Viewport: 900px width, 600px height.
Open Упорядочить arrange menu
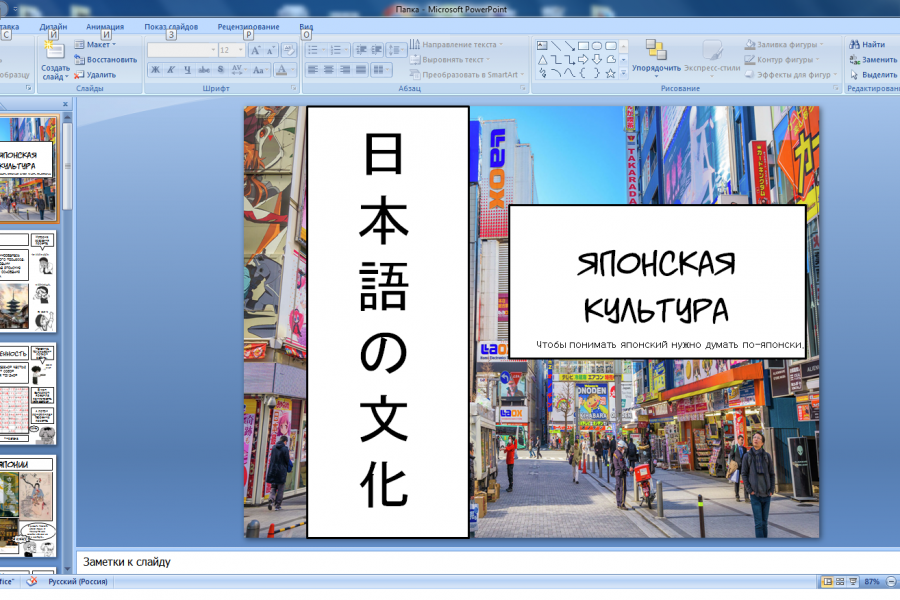(x=656, y=58)
